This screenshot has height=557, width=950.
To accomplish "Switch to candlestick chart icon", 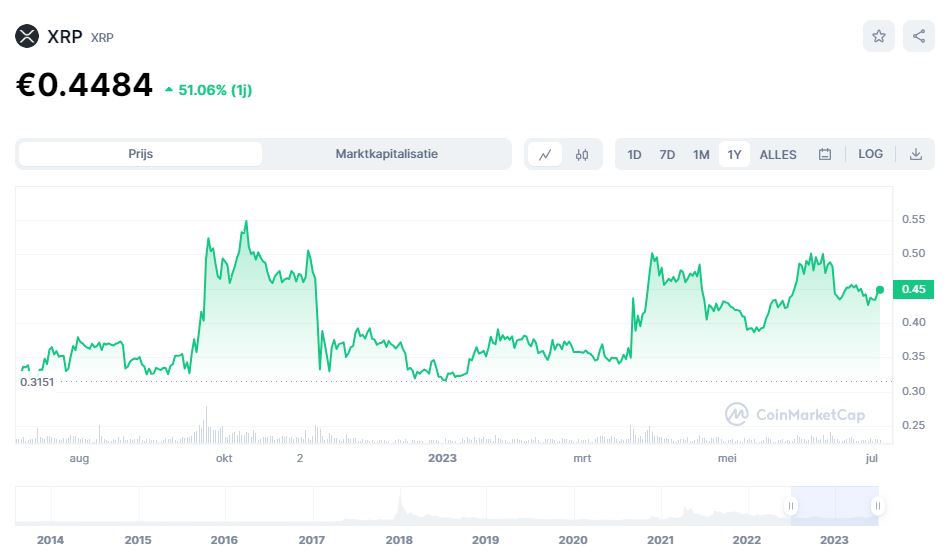I will tap(582, 154).
